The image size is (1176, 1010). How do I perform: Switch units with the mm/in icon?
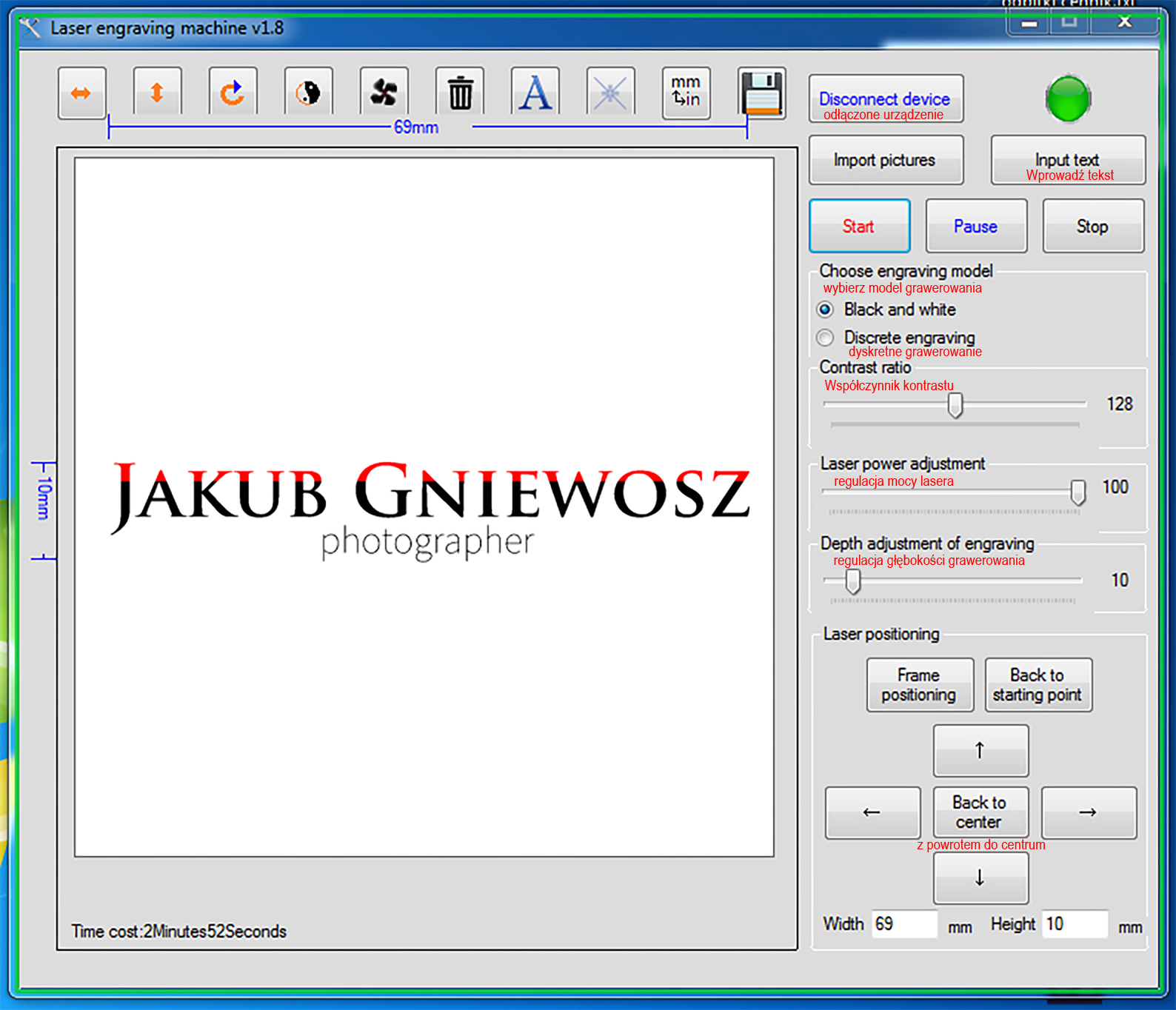686,92
